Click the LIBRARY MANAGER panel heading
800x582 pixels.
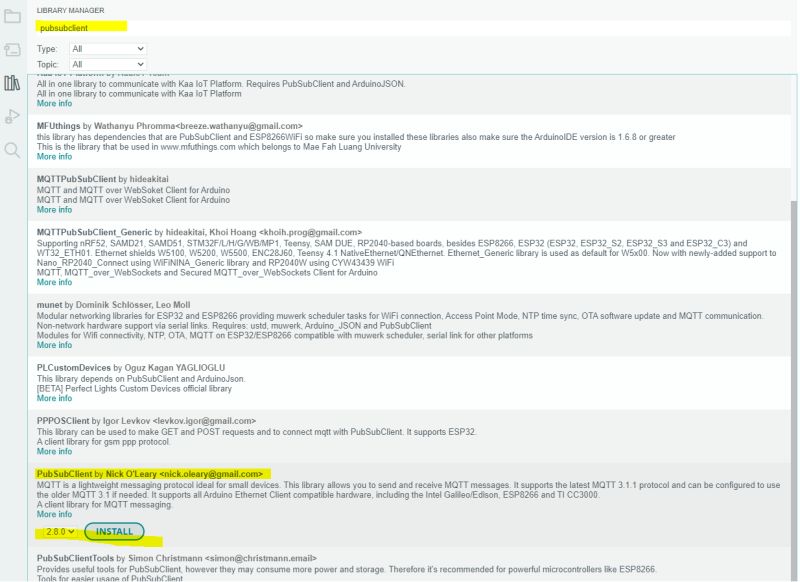click(x=70, y=10)
